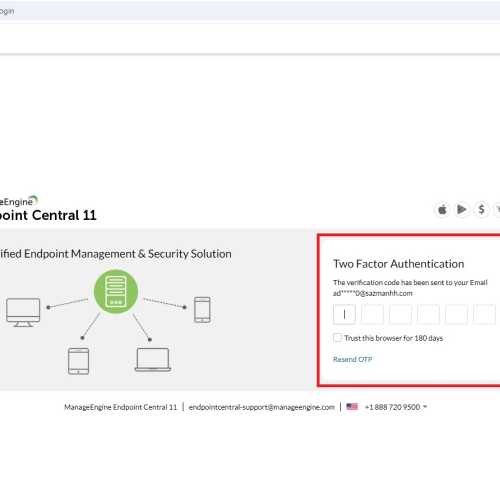
Task: Click the Apple App Store icon
Action: pyautogui.click(x=442, y=210)
